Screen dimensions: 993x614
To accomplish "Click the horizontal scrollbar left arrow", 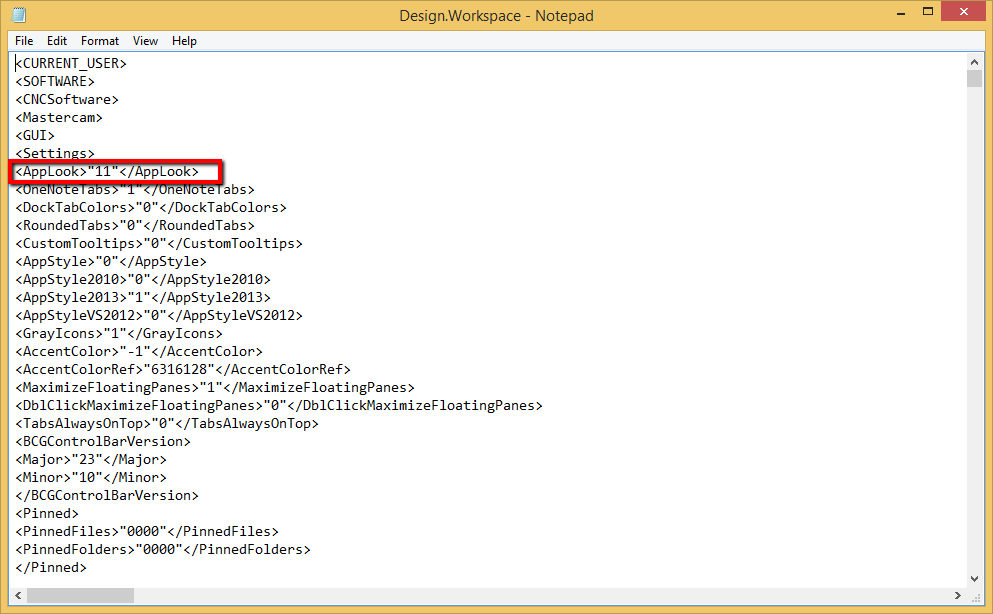I will pos(18,595).
